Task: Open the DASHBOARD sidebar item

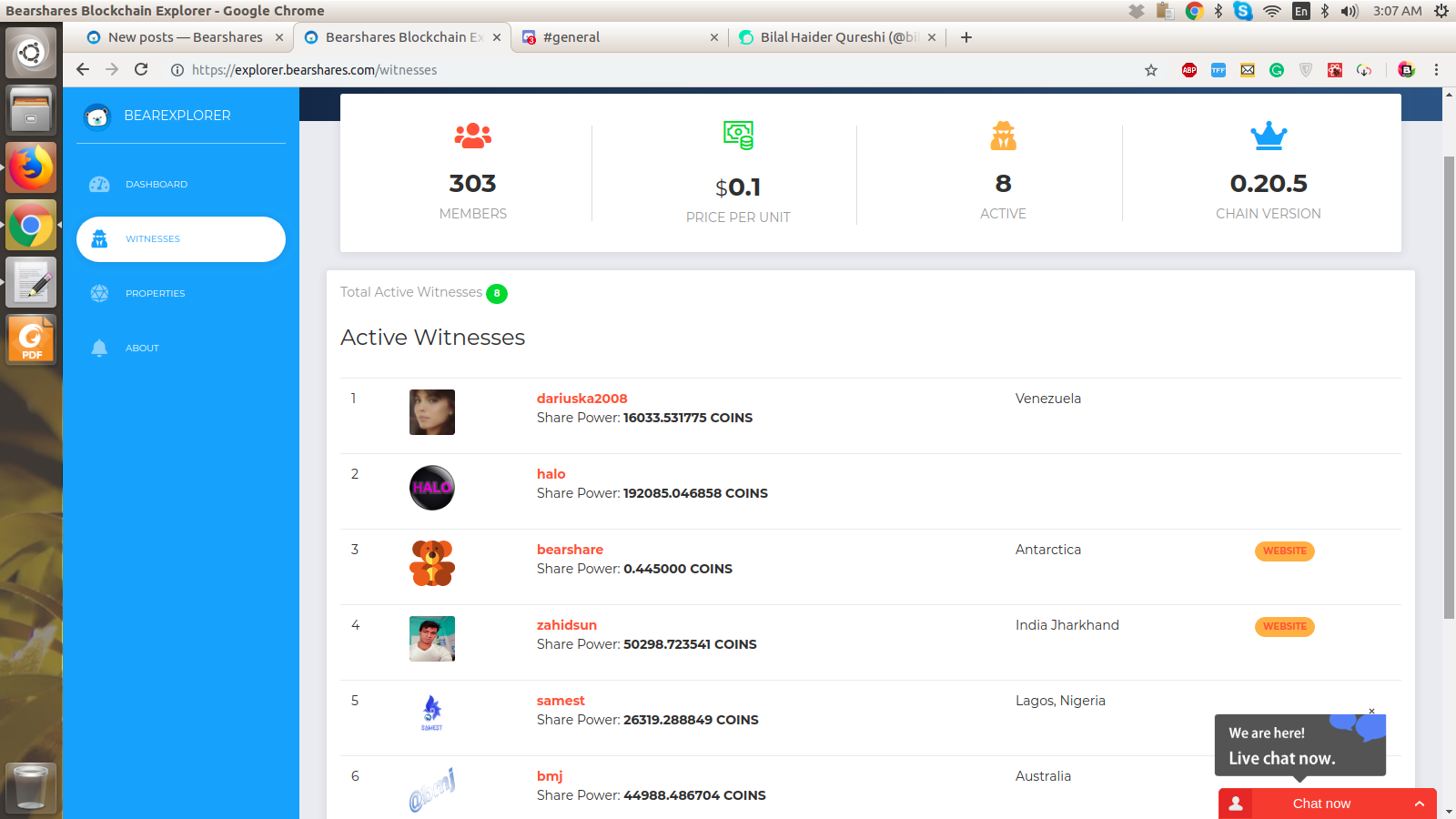Action: click(x=181, y=185)
